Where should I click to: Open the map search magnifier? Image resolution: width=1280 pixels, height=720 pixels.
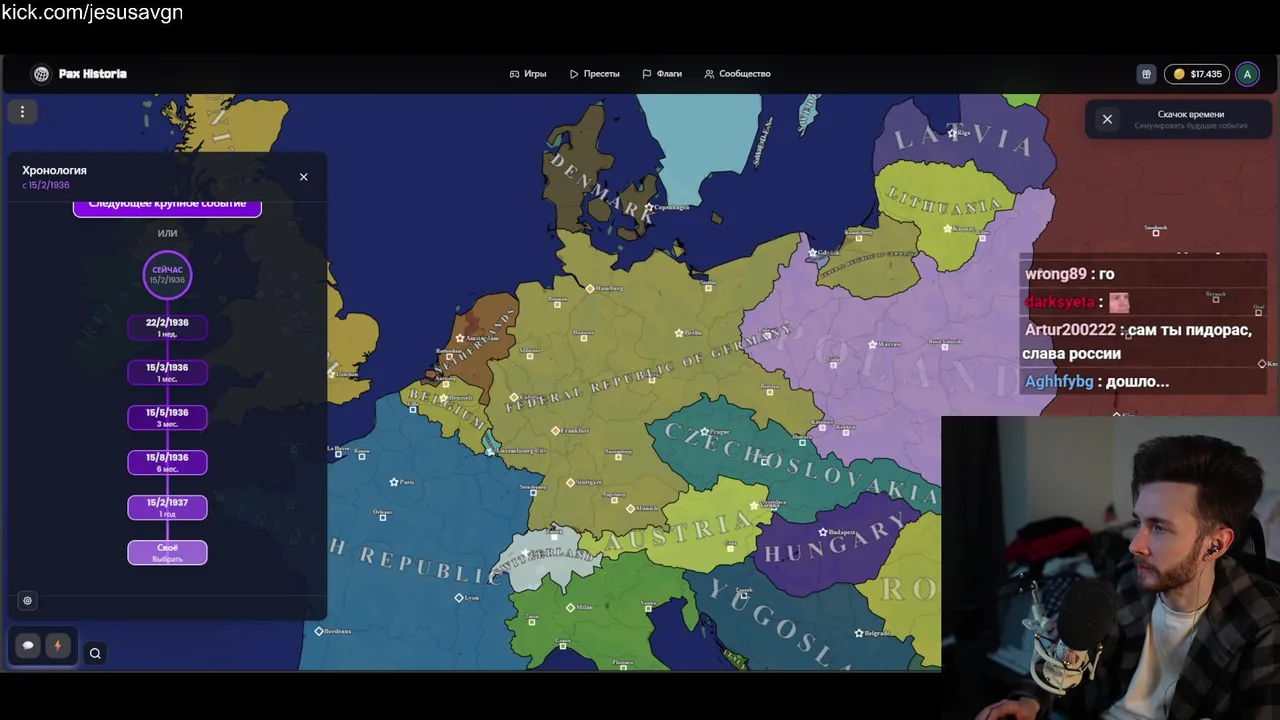[95, 653]
